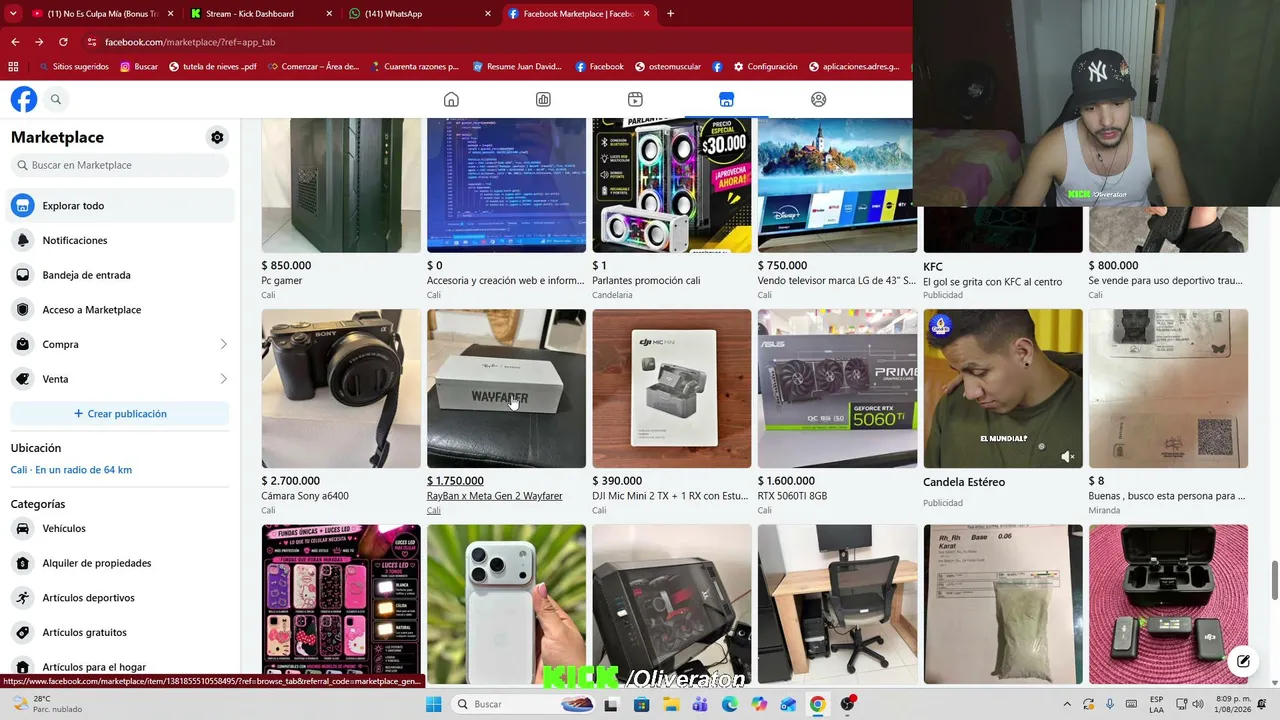Screen dimensions: 1280x720
Task: Browse Artículos deportivos category
Action: 122,598
